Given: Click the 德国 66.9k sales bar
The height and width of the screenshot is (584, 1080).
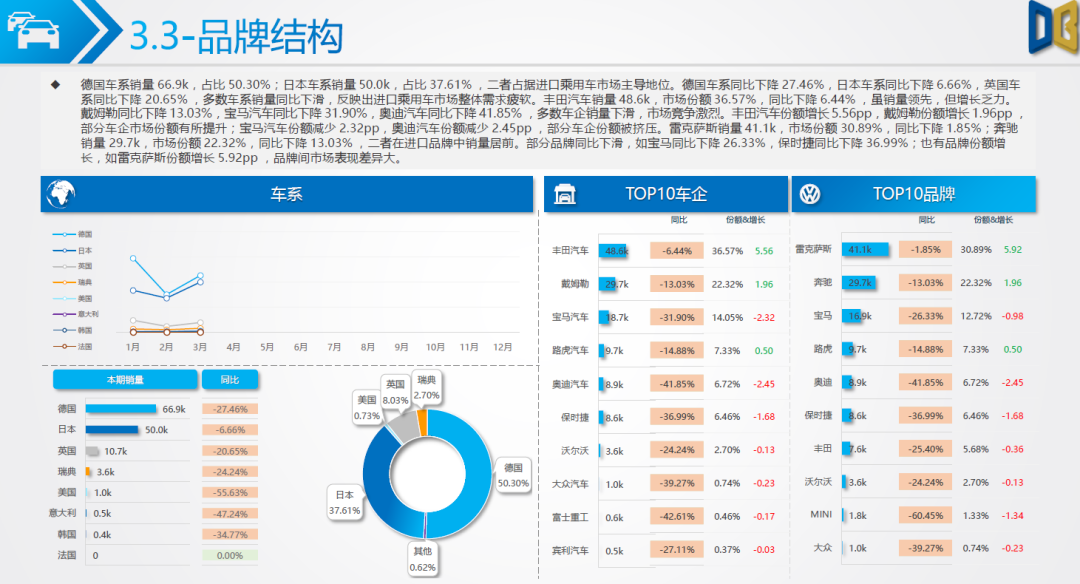Looking at the screenshot, I should (121, 409).
